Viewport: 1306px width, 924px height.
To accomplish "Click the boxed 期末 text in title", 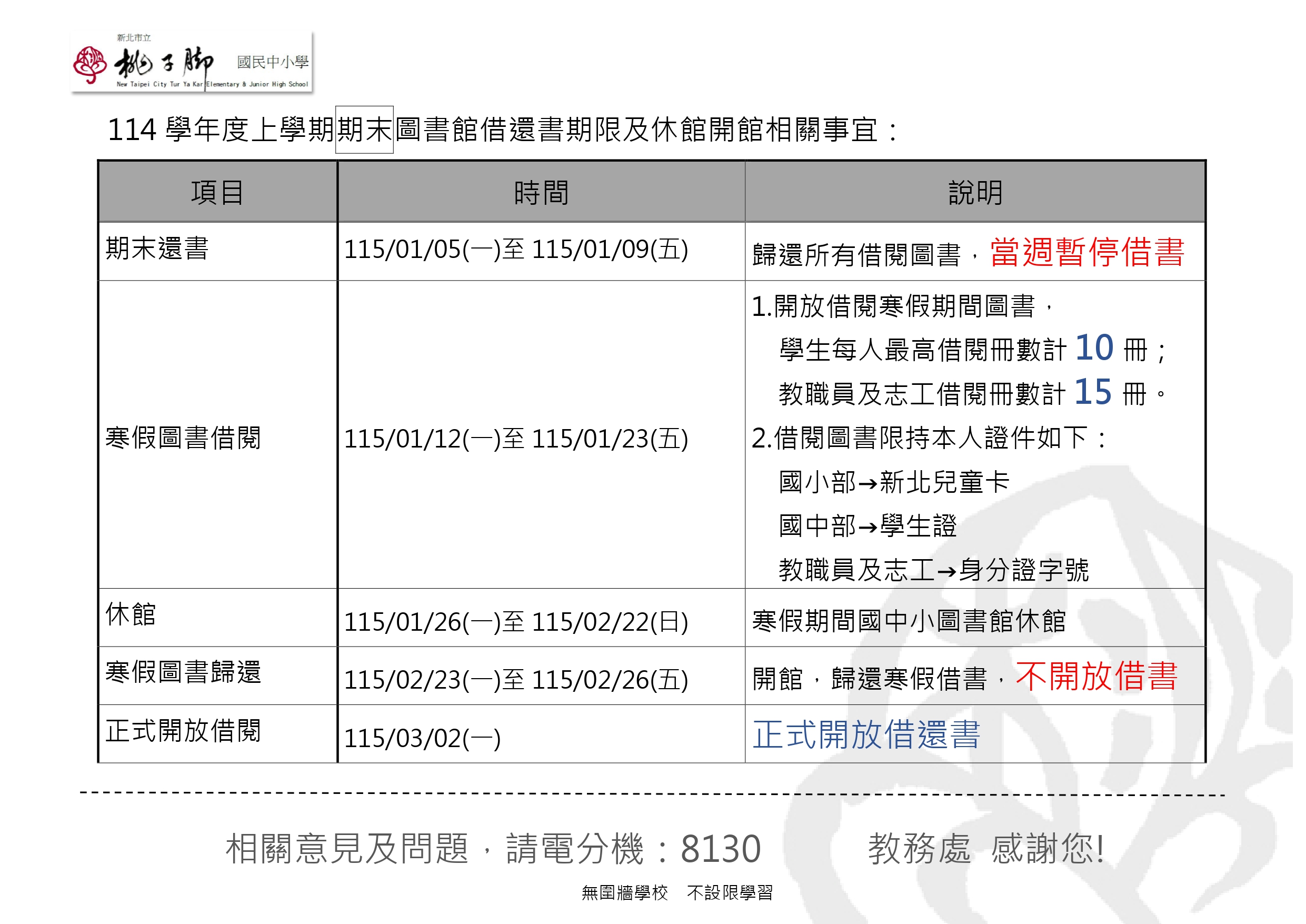I will click(x=364, y=130).
